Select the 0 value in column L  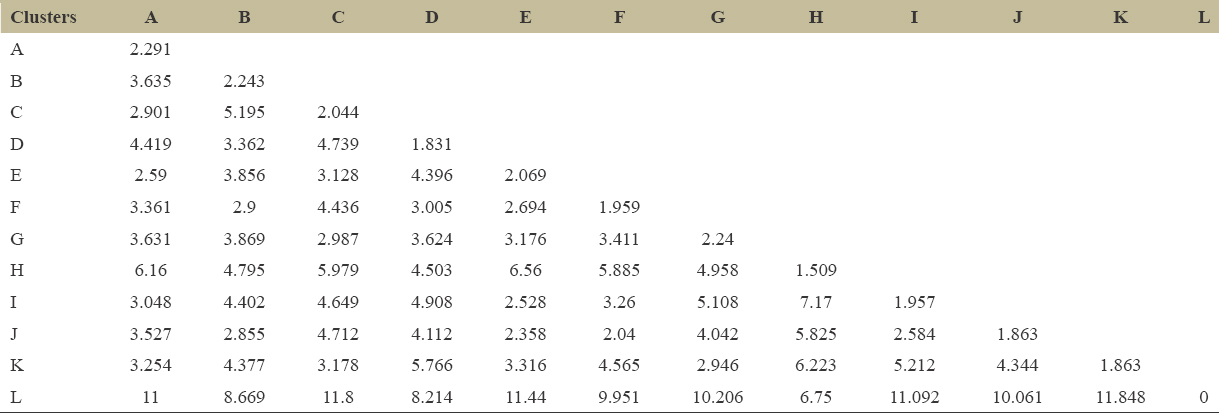1203,397
